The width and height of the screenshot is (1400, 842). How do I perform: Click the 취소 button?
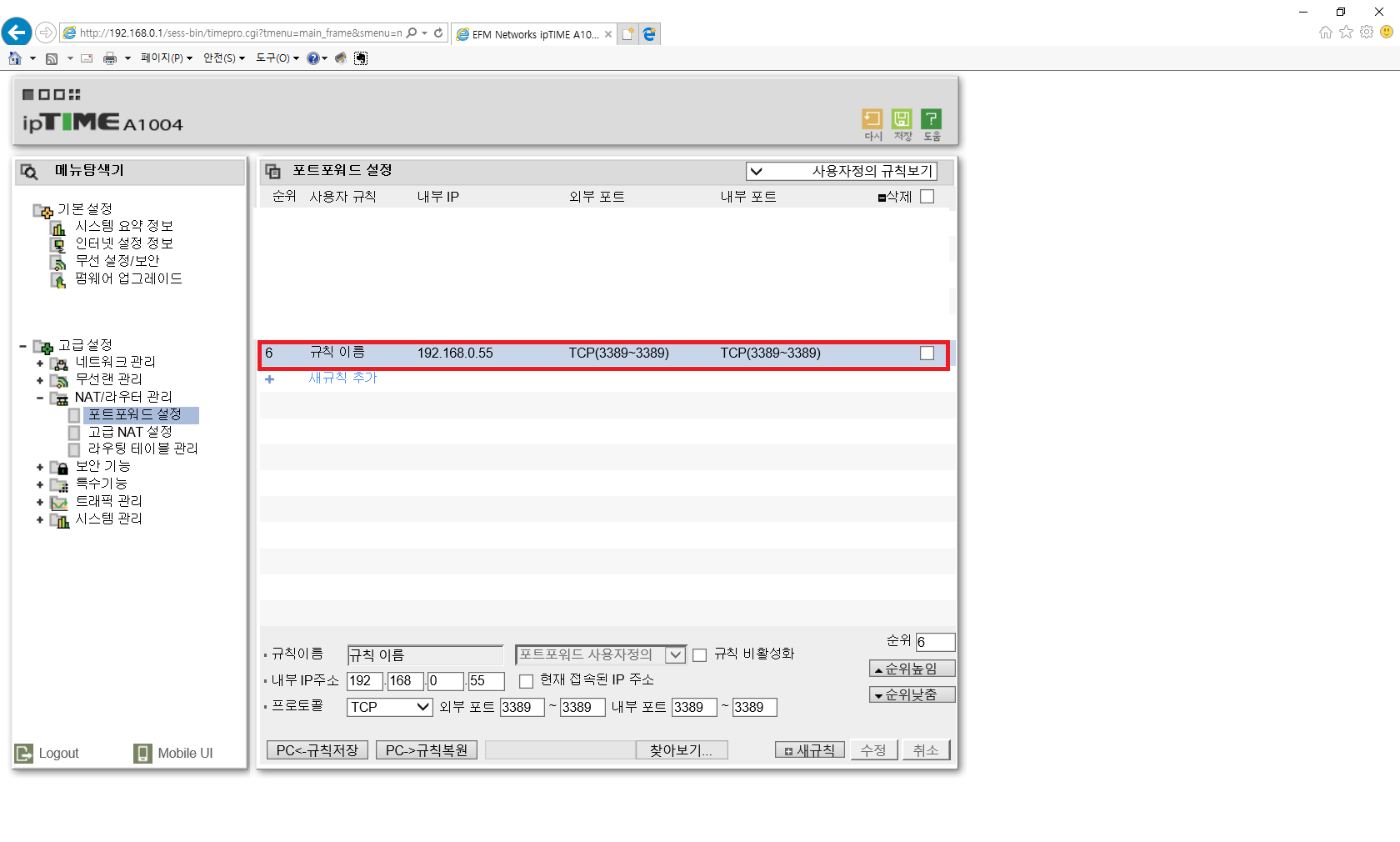pos(926,750)
